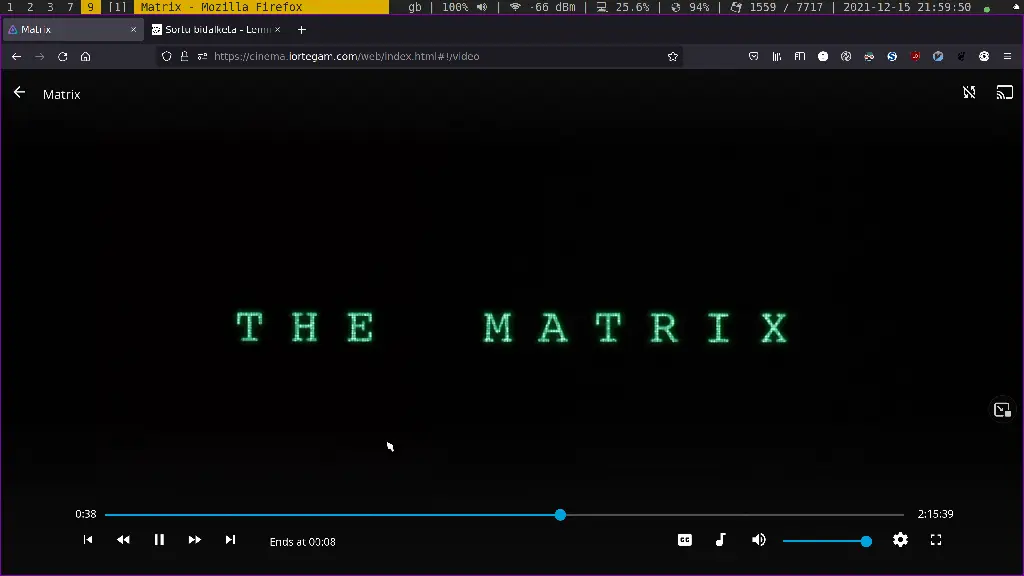
Task: Open the tracking protection shield
Action: pyautogui.click(x=167, y=57)
